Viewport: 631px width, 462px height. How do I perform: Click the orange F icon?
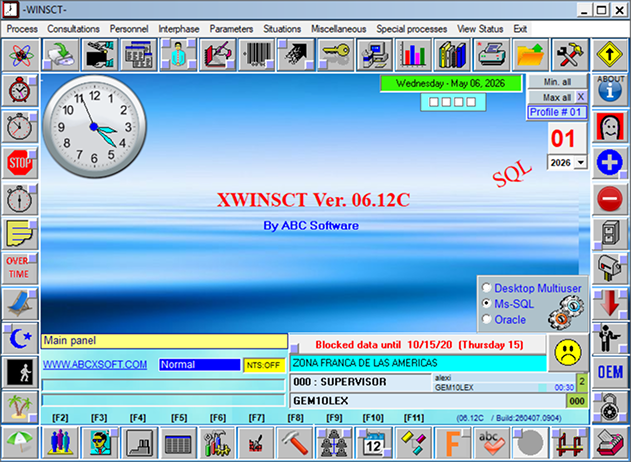click(x=452, y=443)
